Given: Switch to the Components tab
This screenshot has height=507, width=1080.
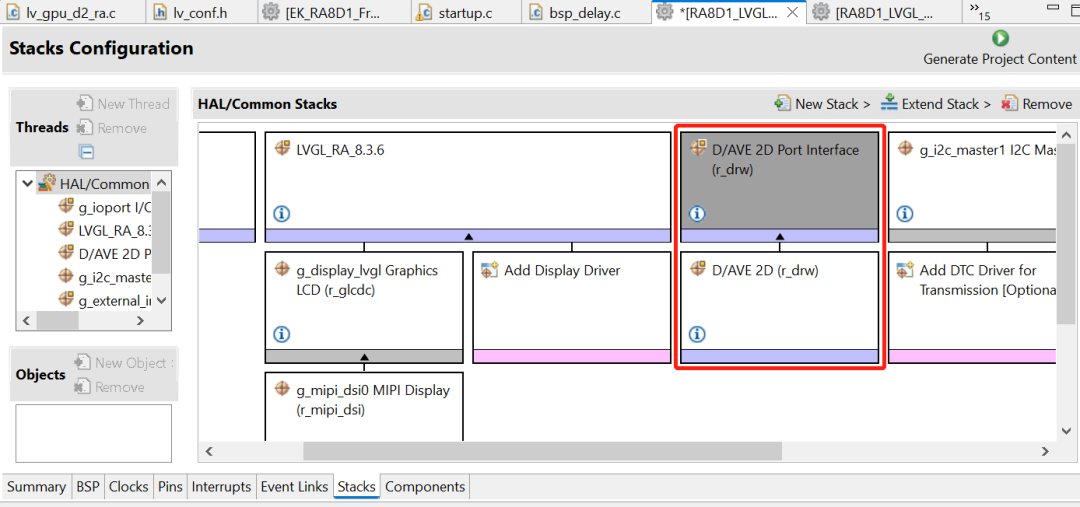Looking at the screenshot, I should click(x=425, y=487).
